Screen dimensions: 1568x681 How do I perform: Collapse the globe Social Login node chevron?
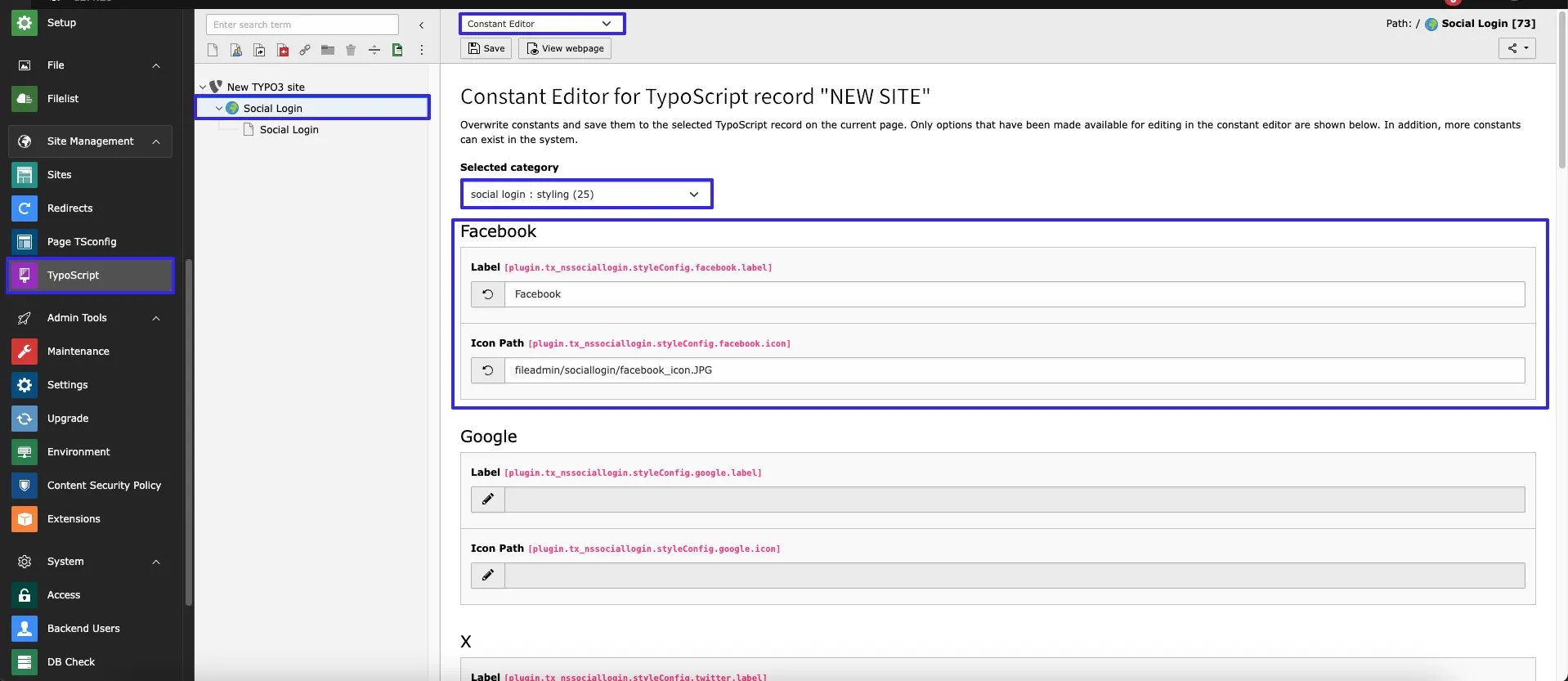click(218, 108)
